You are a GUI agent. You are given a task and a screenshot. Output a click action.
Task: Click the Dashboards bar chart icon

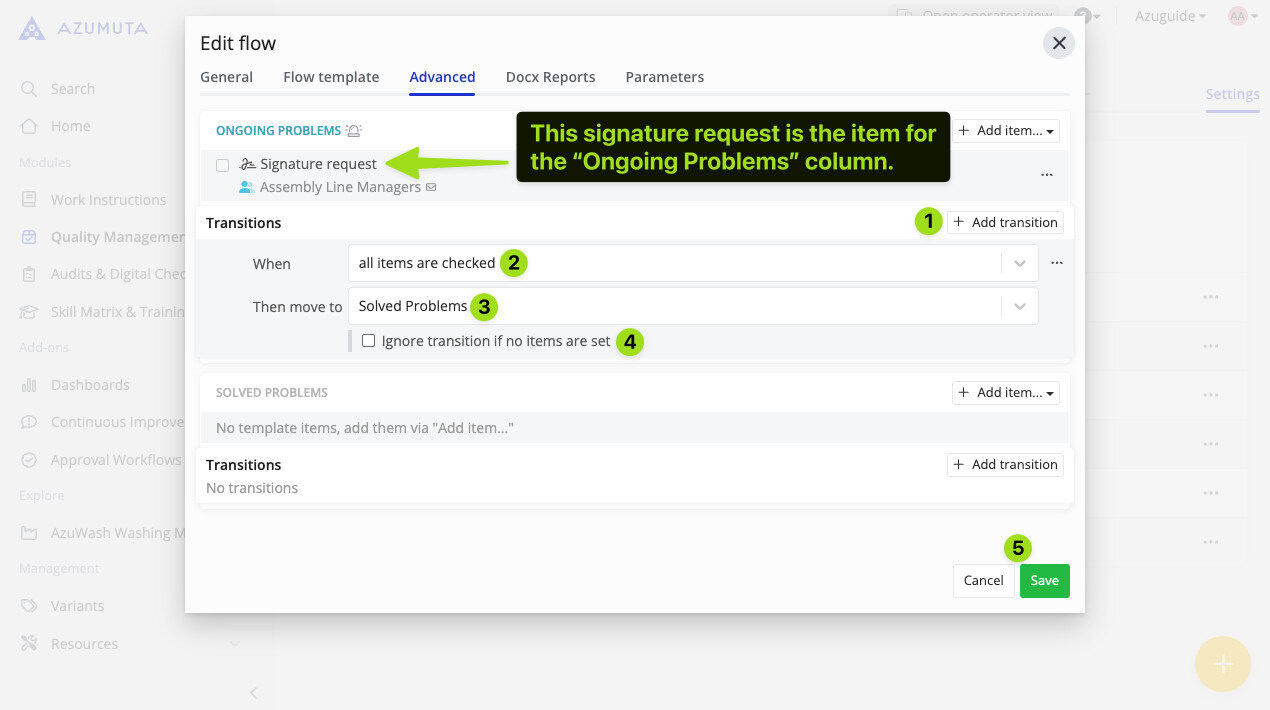point(29,384)
